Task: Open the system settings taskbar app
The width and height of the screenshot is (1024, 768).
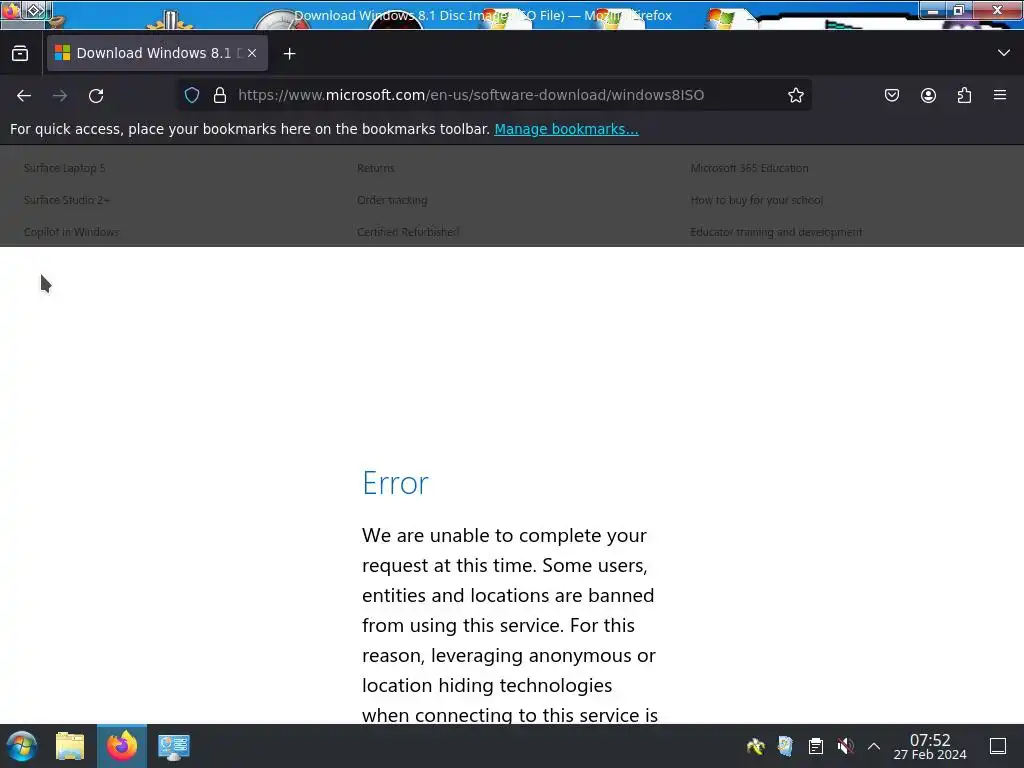Action: coord(174,746)
